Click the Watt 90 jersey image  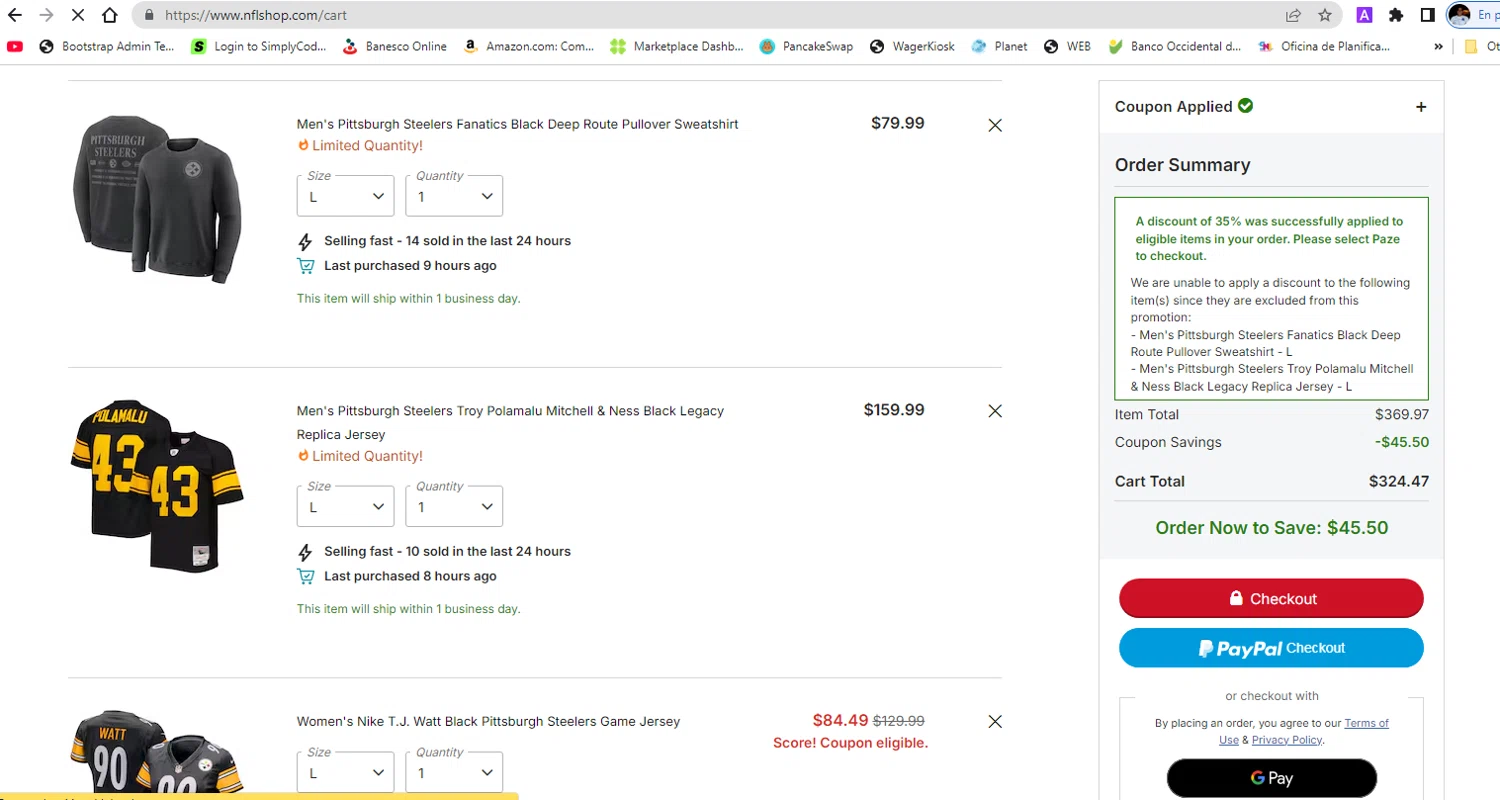(157, 752)
